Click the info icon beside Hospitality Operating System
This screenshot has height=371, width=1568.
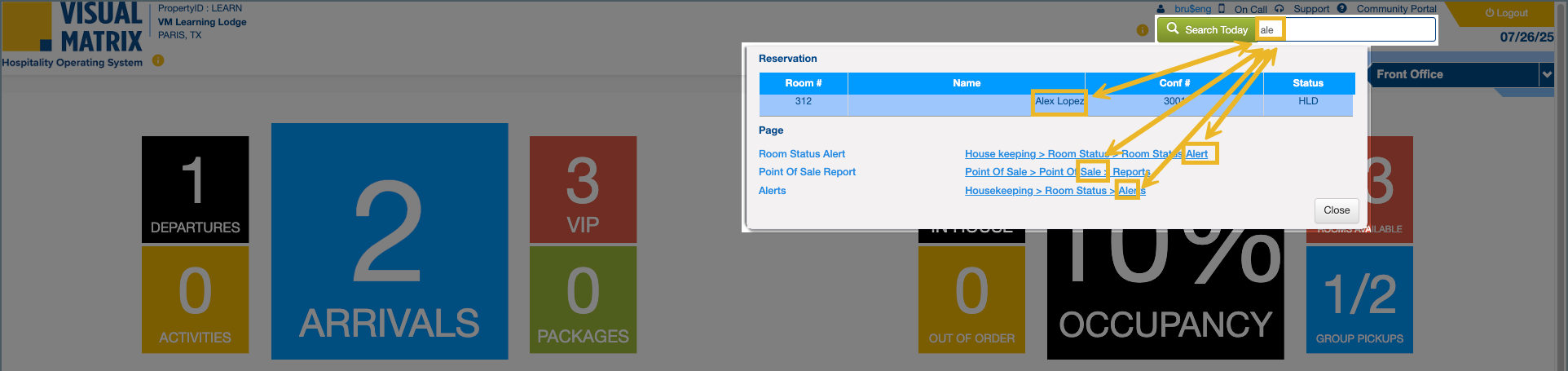tap(158, 60)
